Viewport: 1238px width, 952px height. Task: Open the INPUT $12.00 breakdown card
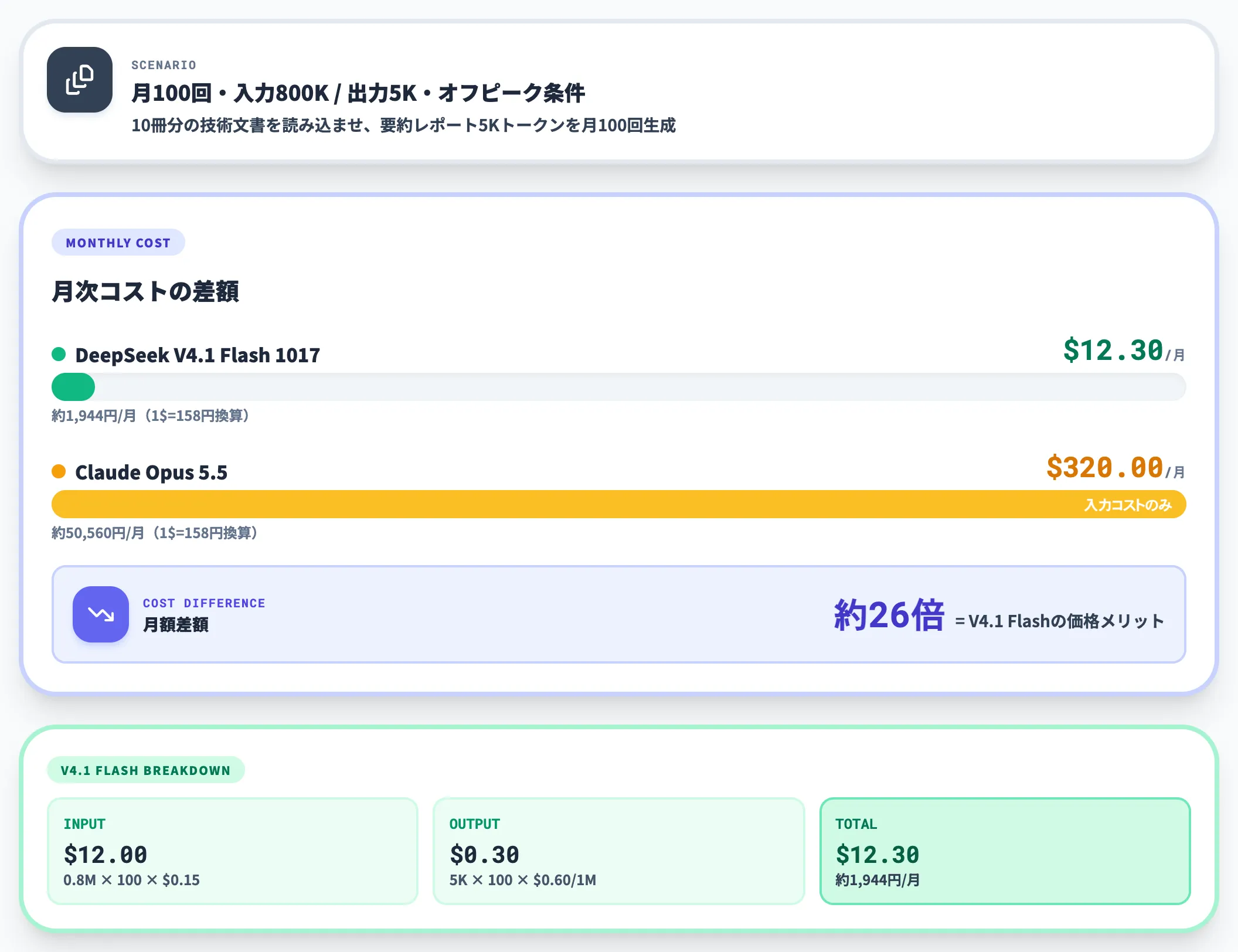coord(233,851)
